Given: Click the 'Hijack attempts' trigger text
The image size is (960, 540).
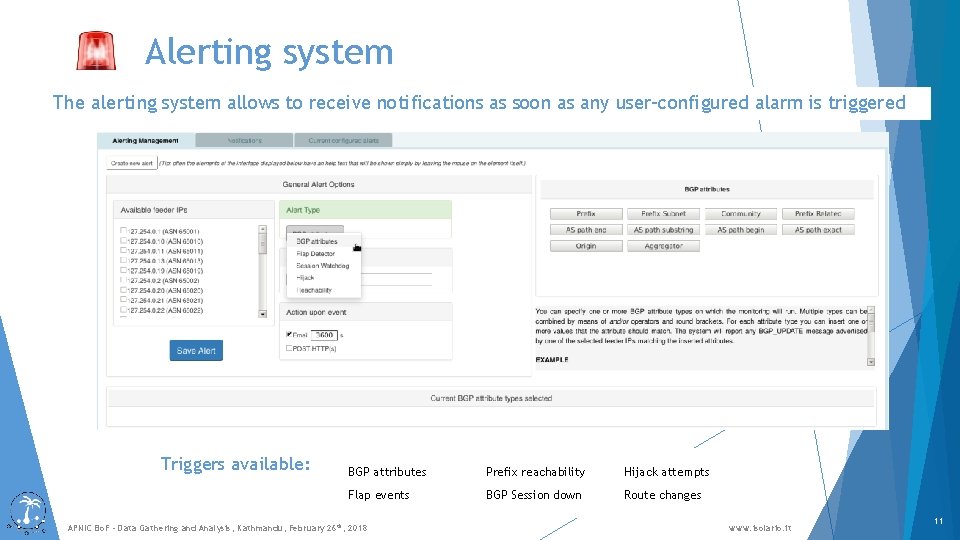Looking at the screenshot, I should [x=666, y=472].
